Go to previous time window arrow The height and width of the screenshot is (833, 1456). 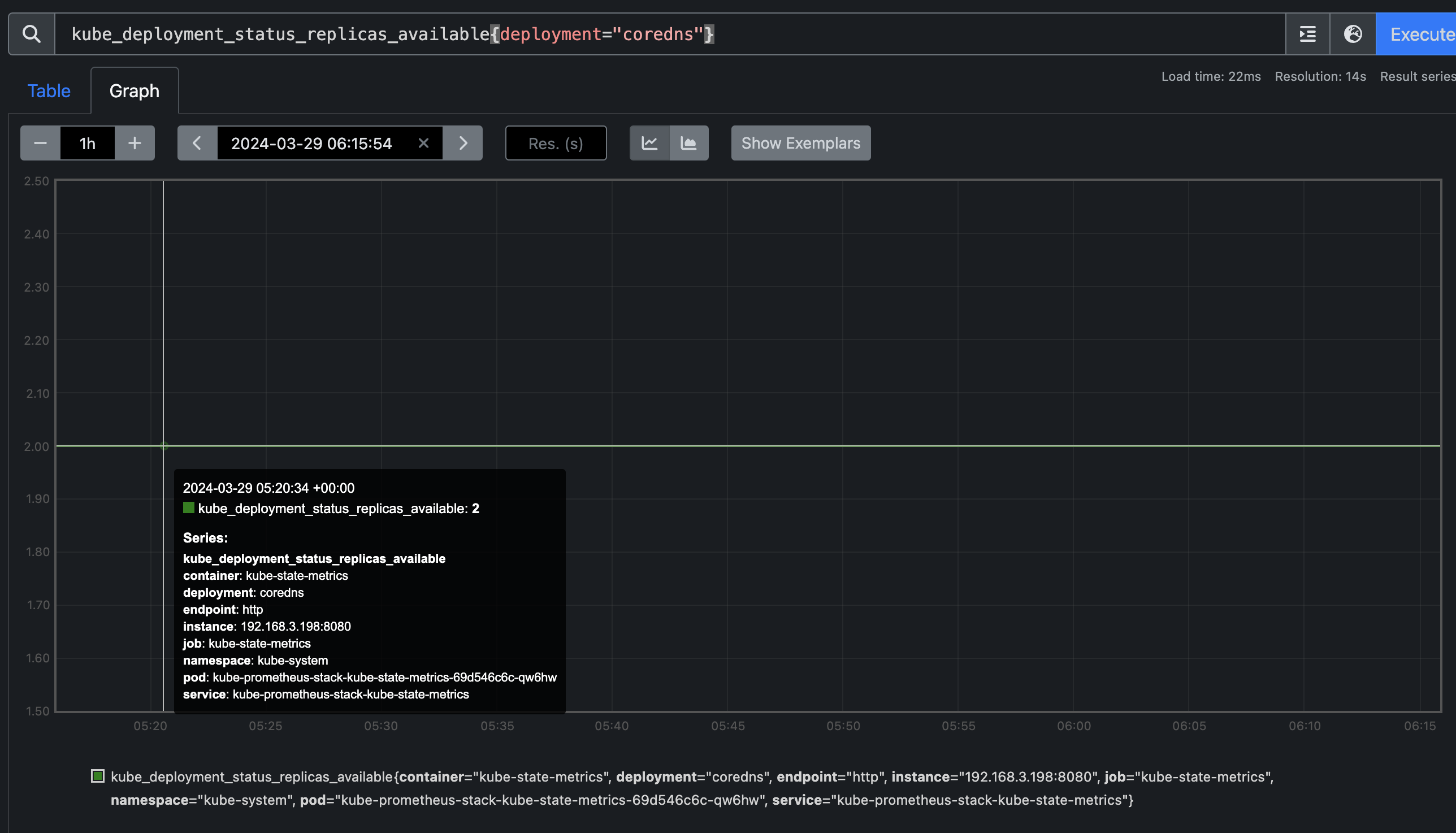tap(197, 143)
